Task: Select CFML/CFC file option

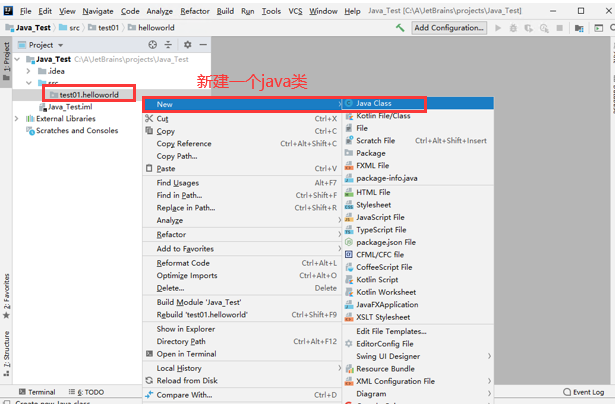Action: [x=418, y=255]
